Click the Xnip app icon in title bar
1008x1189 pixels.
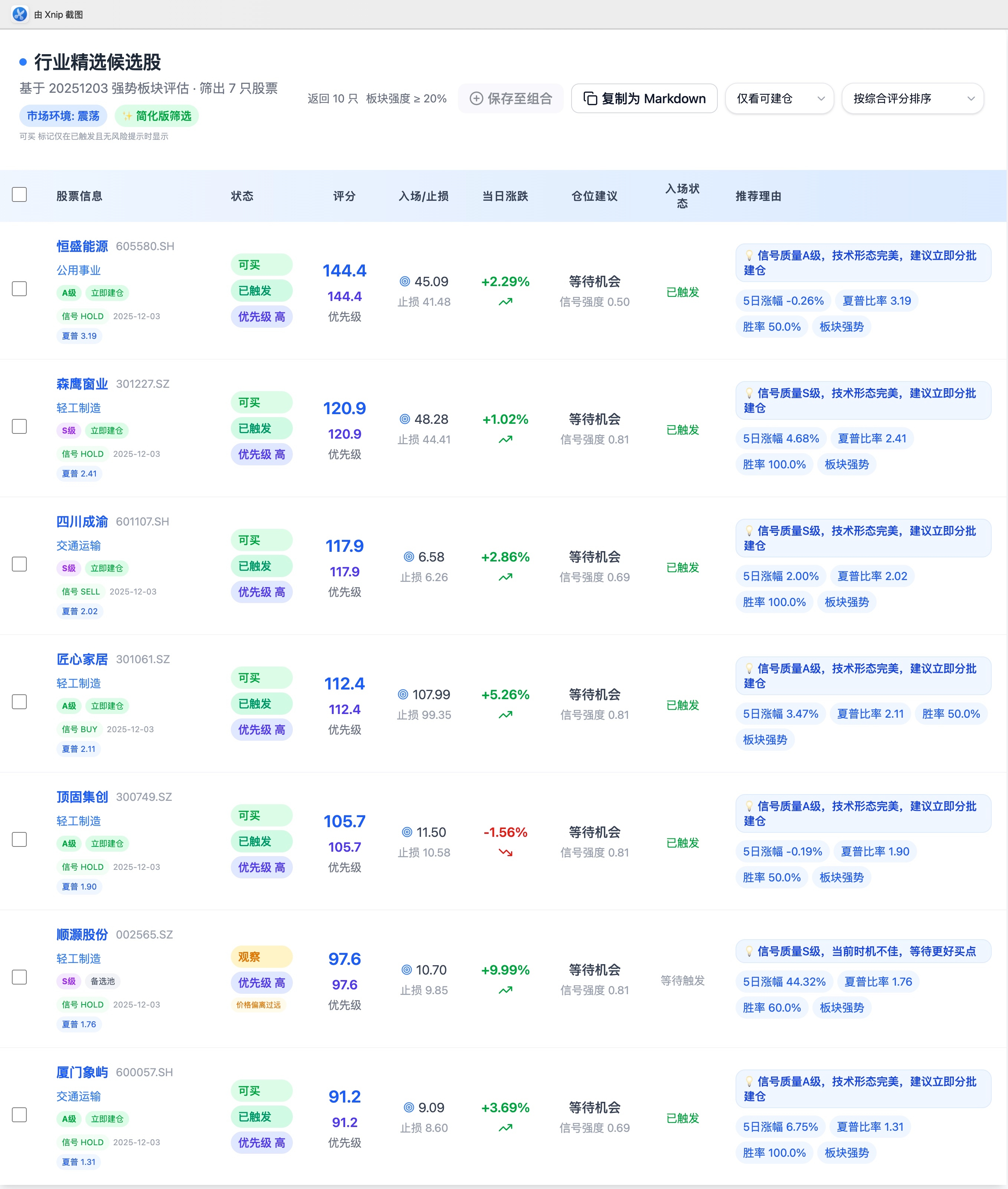(19, 14)
